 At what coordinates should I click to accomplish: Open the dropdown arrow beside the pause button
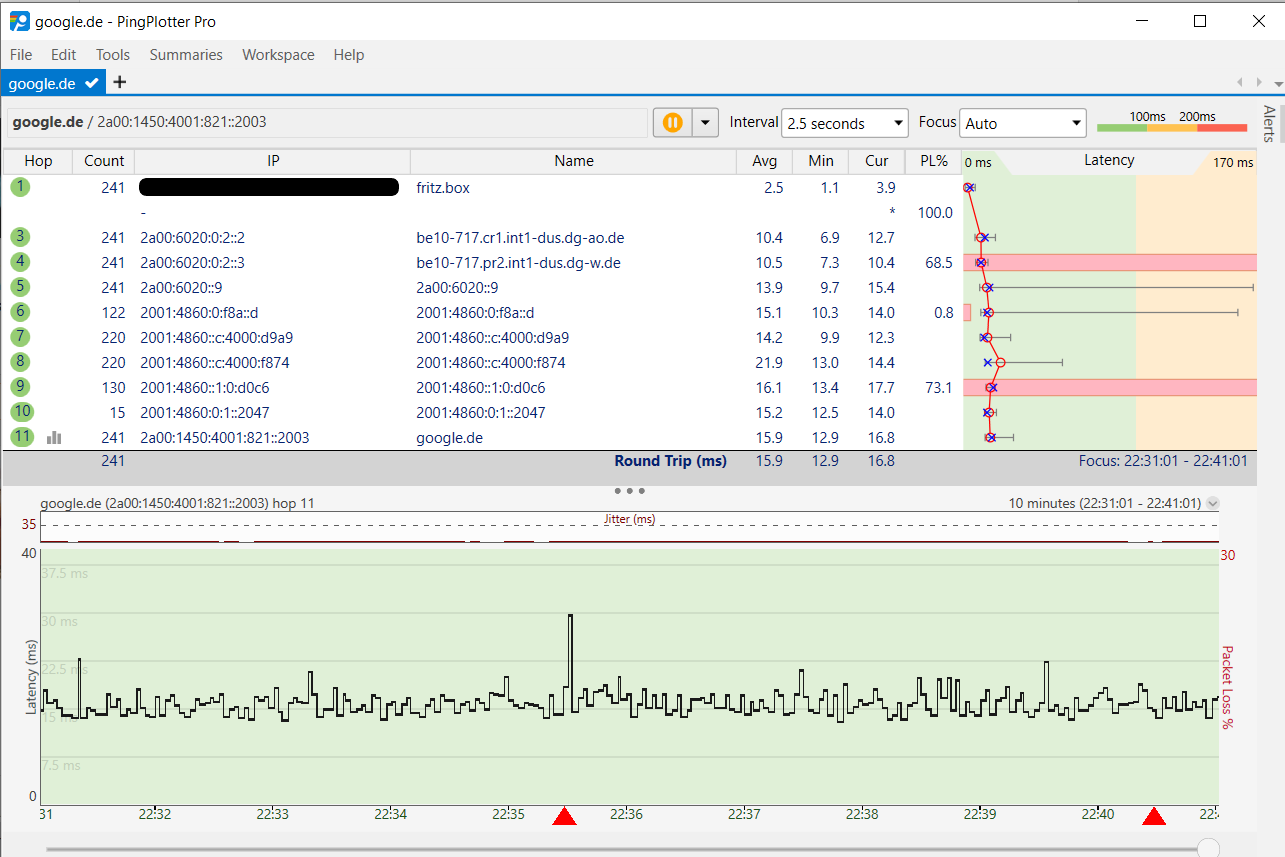click(705, 123)
